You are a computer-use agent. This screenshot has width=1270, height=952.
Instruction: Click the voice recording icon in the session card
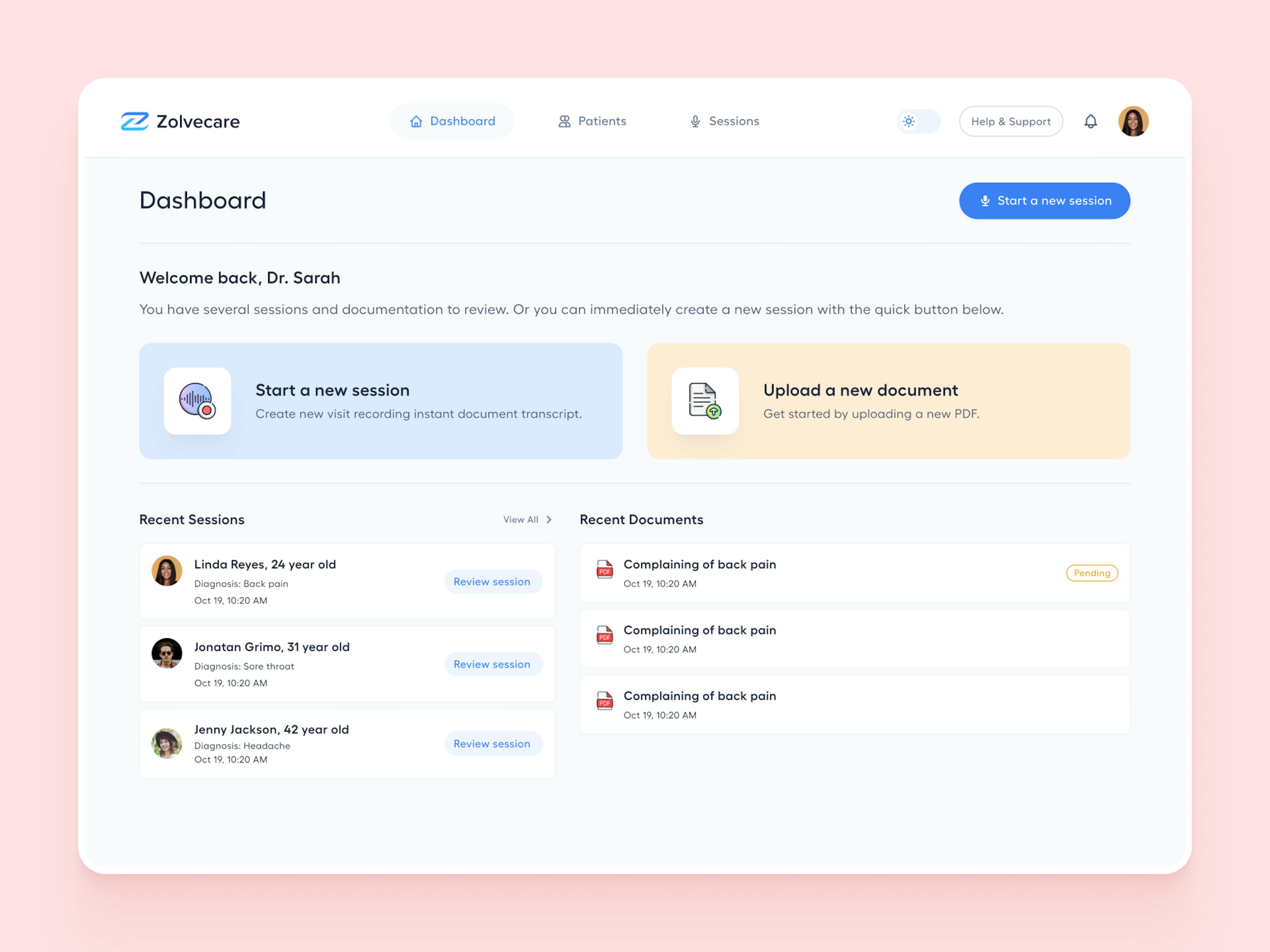(197, 401)
